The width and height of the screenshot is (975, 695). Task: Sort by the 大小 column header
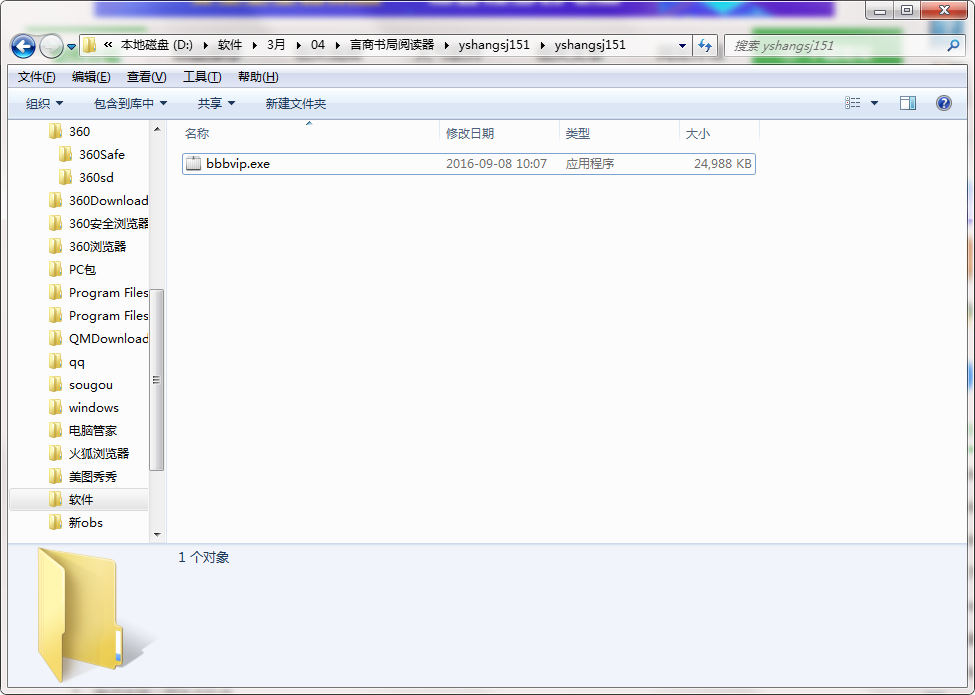(x=719, y=134)
